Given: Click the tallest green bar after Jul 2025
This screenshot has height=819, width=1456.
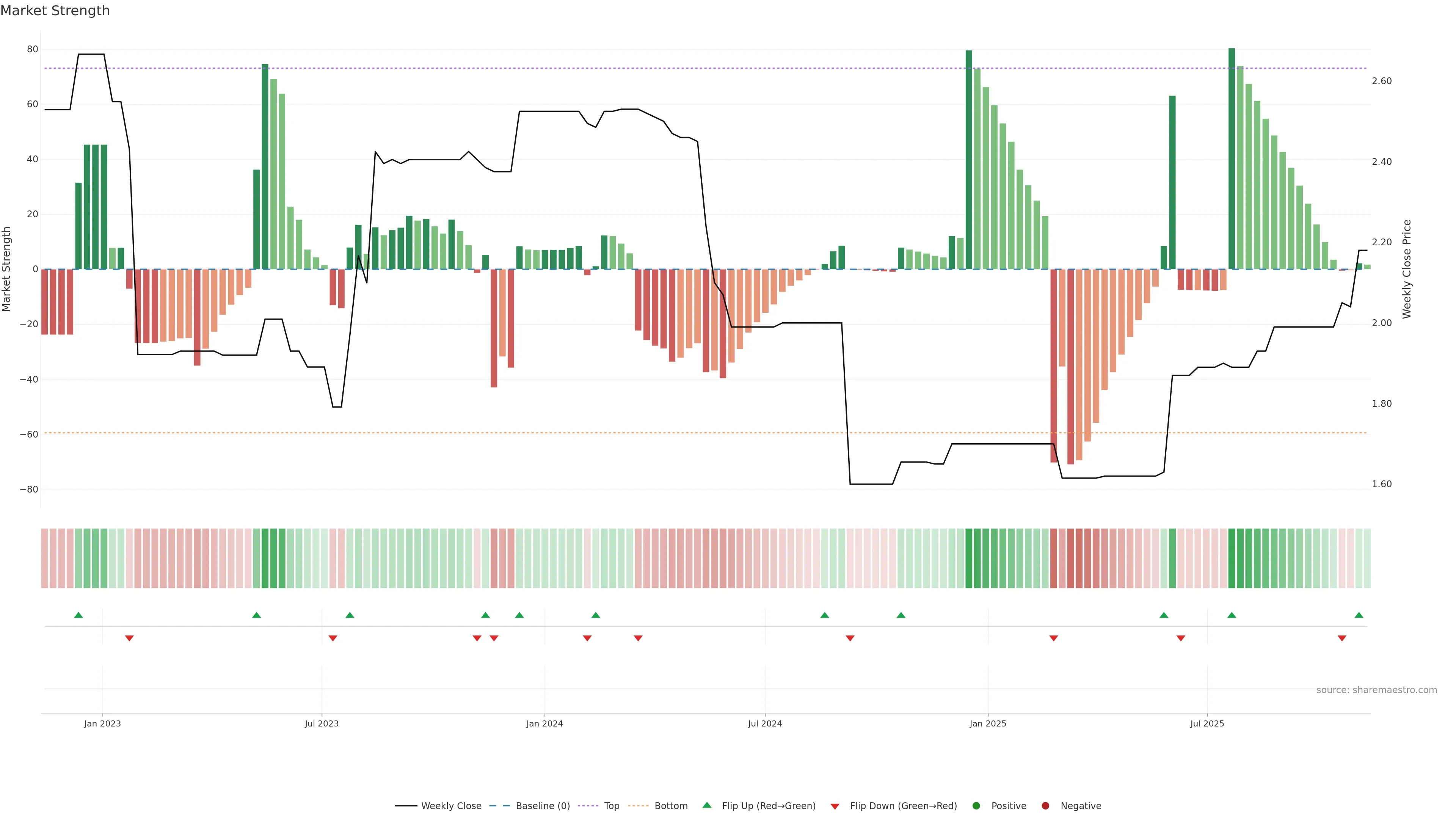Looking at the screenshot, I should click(x=1232, y=158).
